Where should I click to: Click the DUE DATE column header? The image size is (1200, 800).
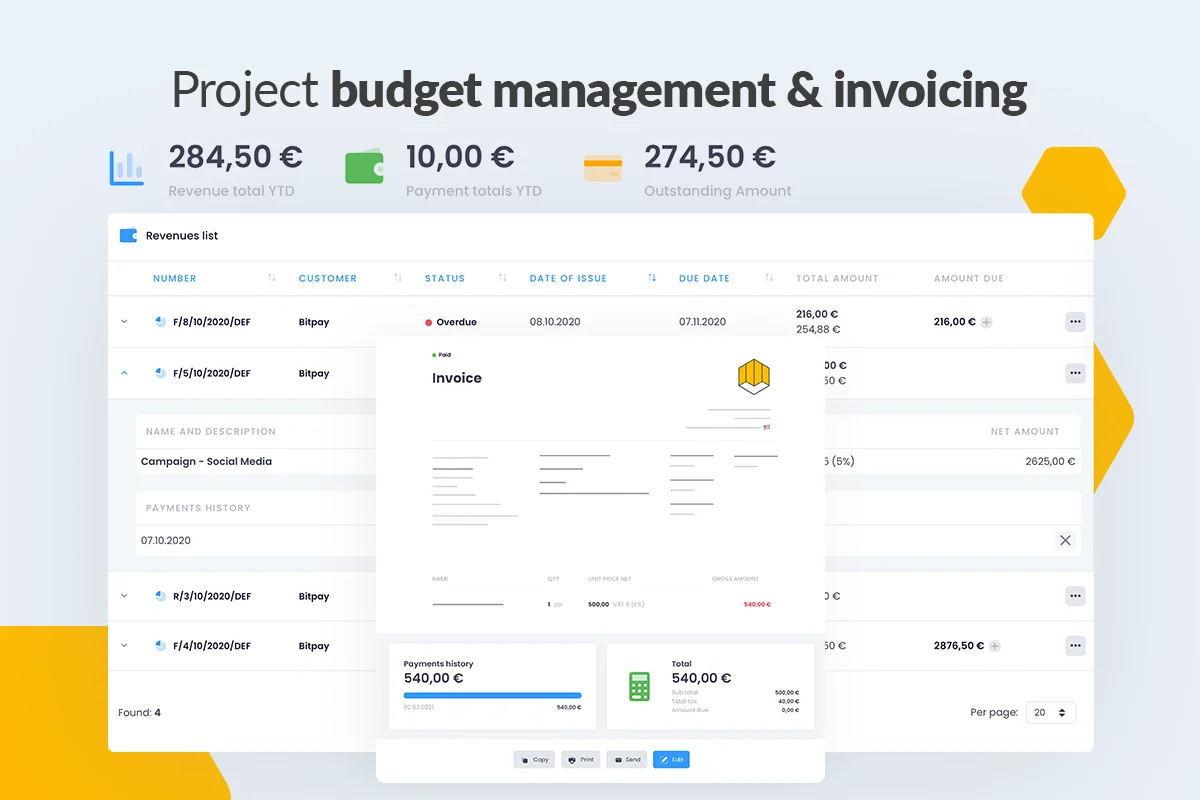click(704, 278)
